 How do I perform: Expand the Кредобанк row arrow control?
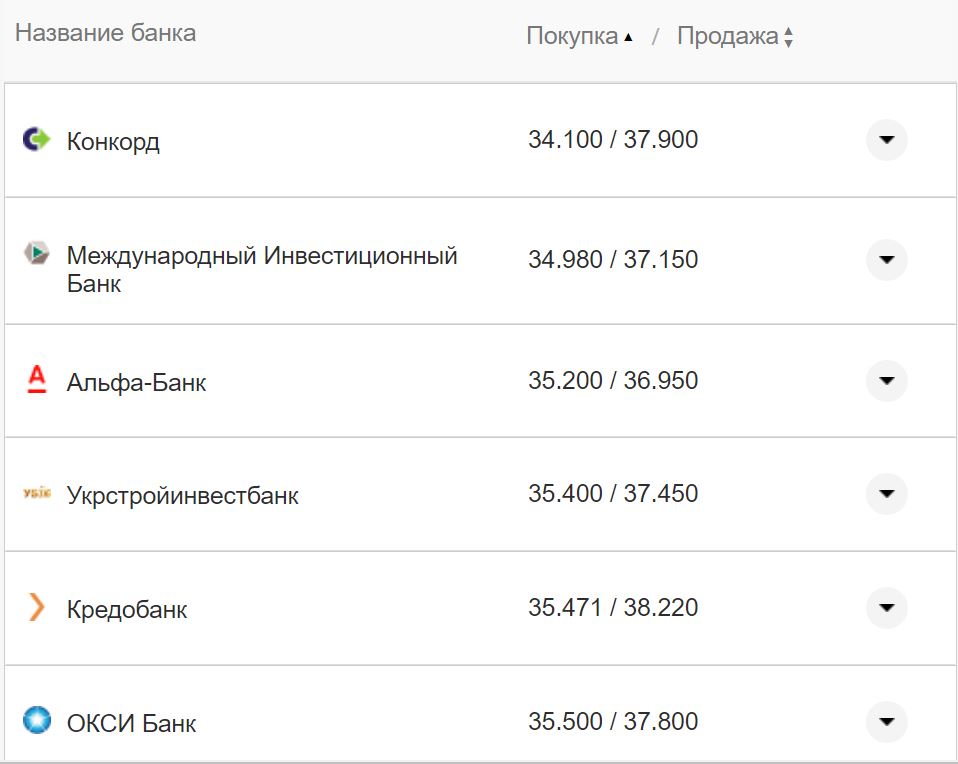(886, 608)
